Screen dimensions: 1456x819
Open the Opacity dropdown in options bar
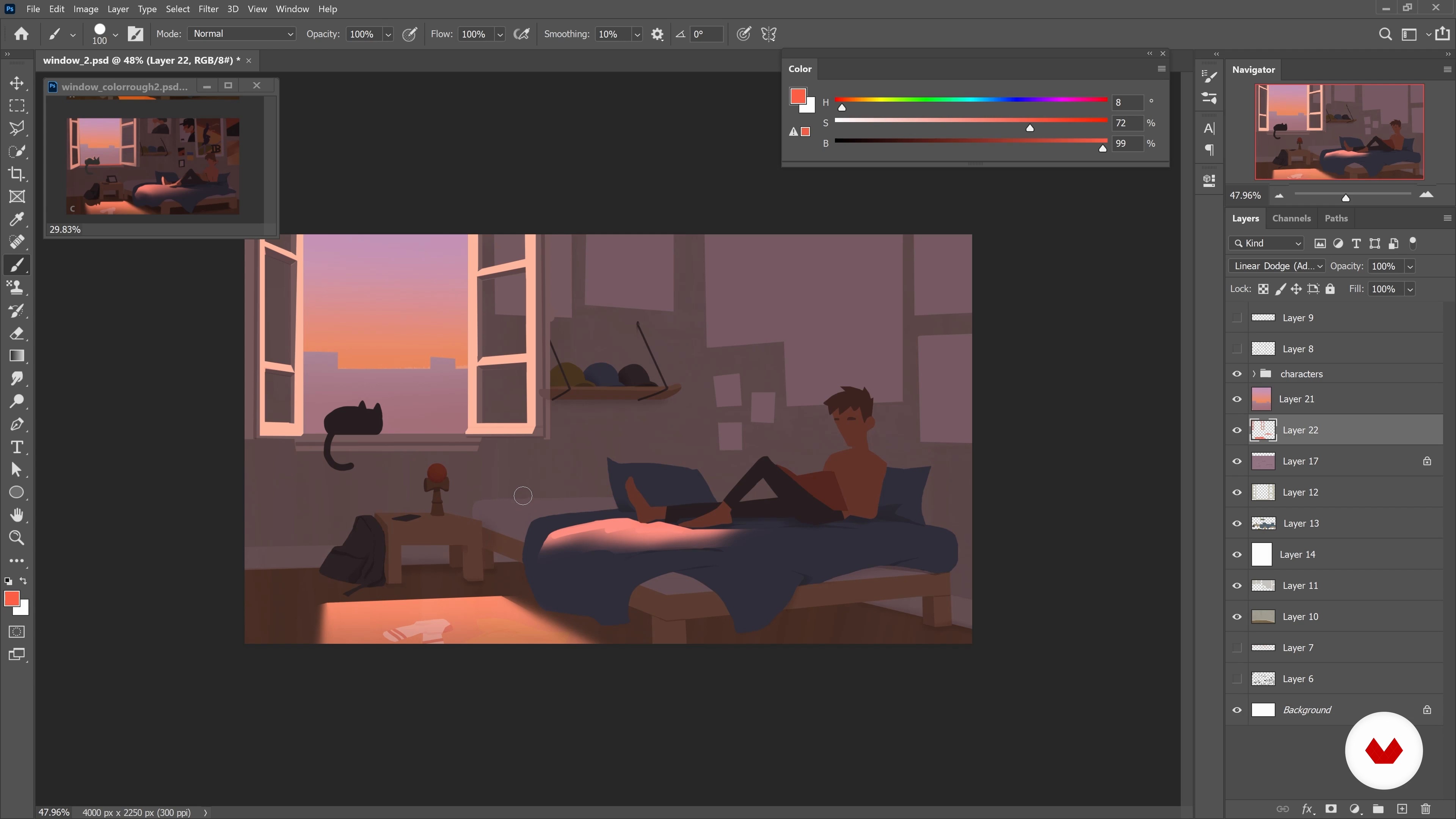[x=388, y=34]
